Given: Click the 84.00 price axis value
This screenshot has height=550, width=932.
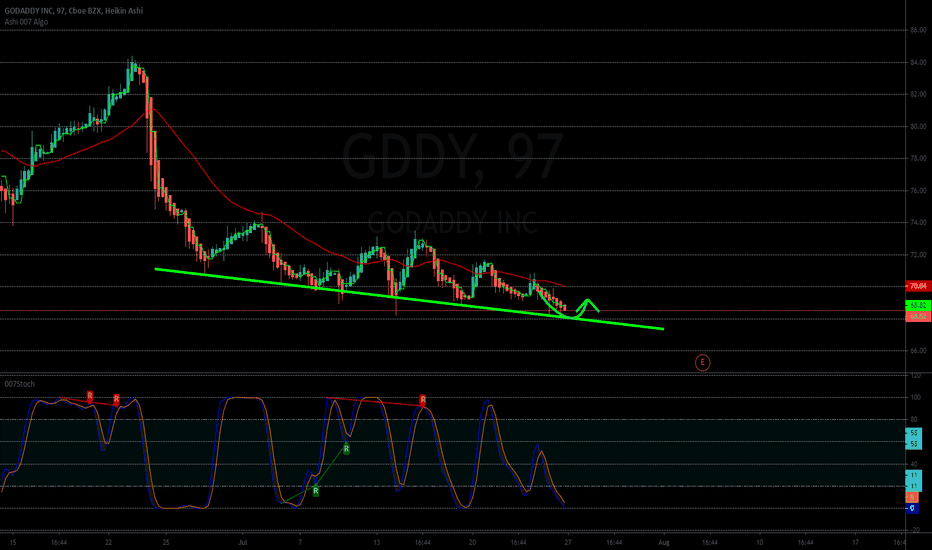Looking at the screenshot, I should [918, 62].
